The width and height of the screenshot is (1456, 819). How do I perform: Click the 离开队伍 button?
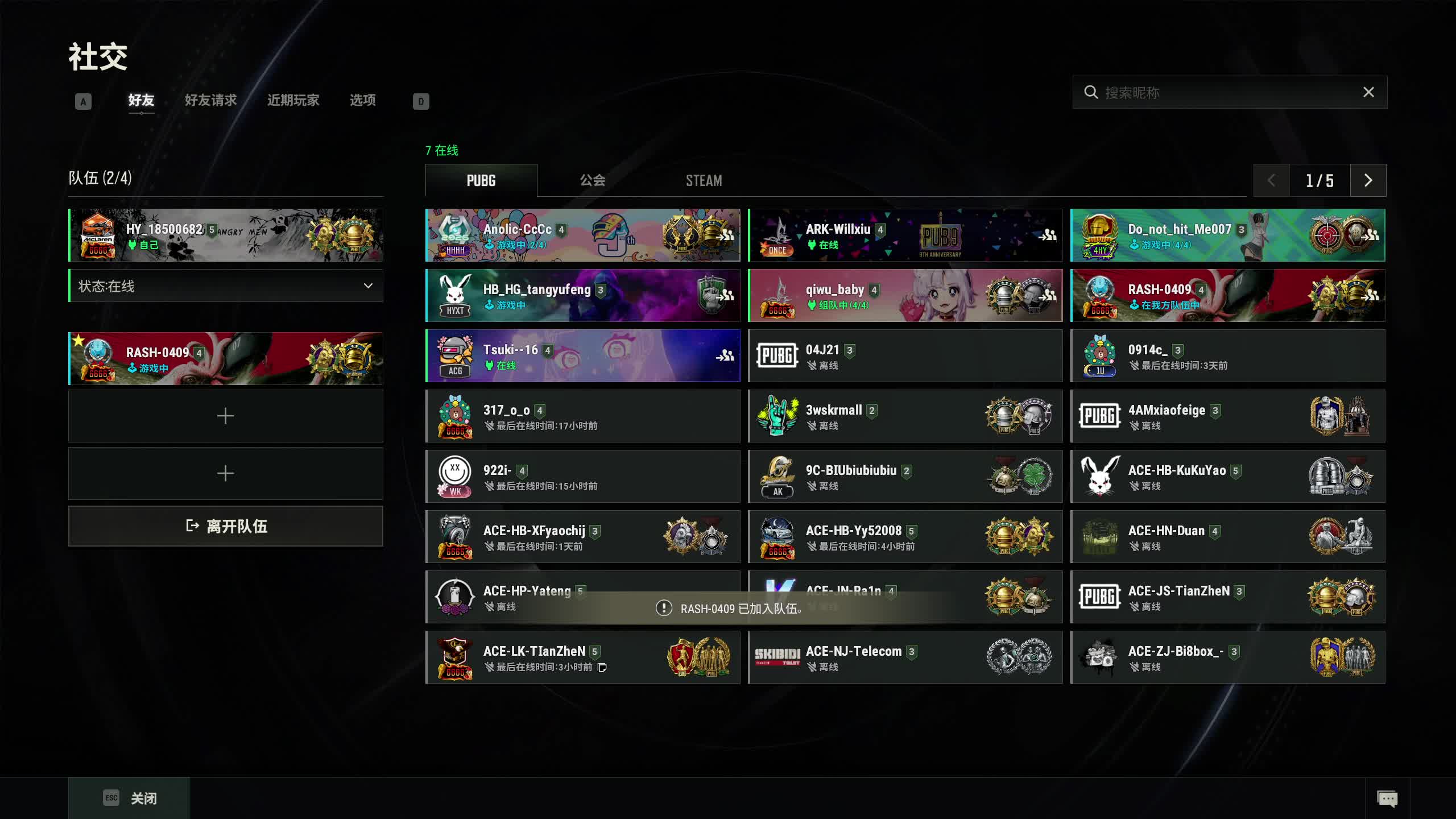pyautogui.click(x=226, y=526)
